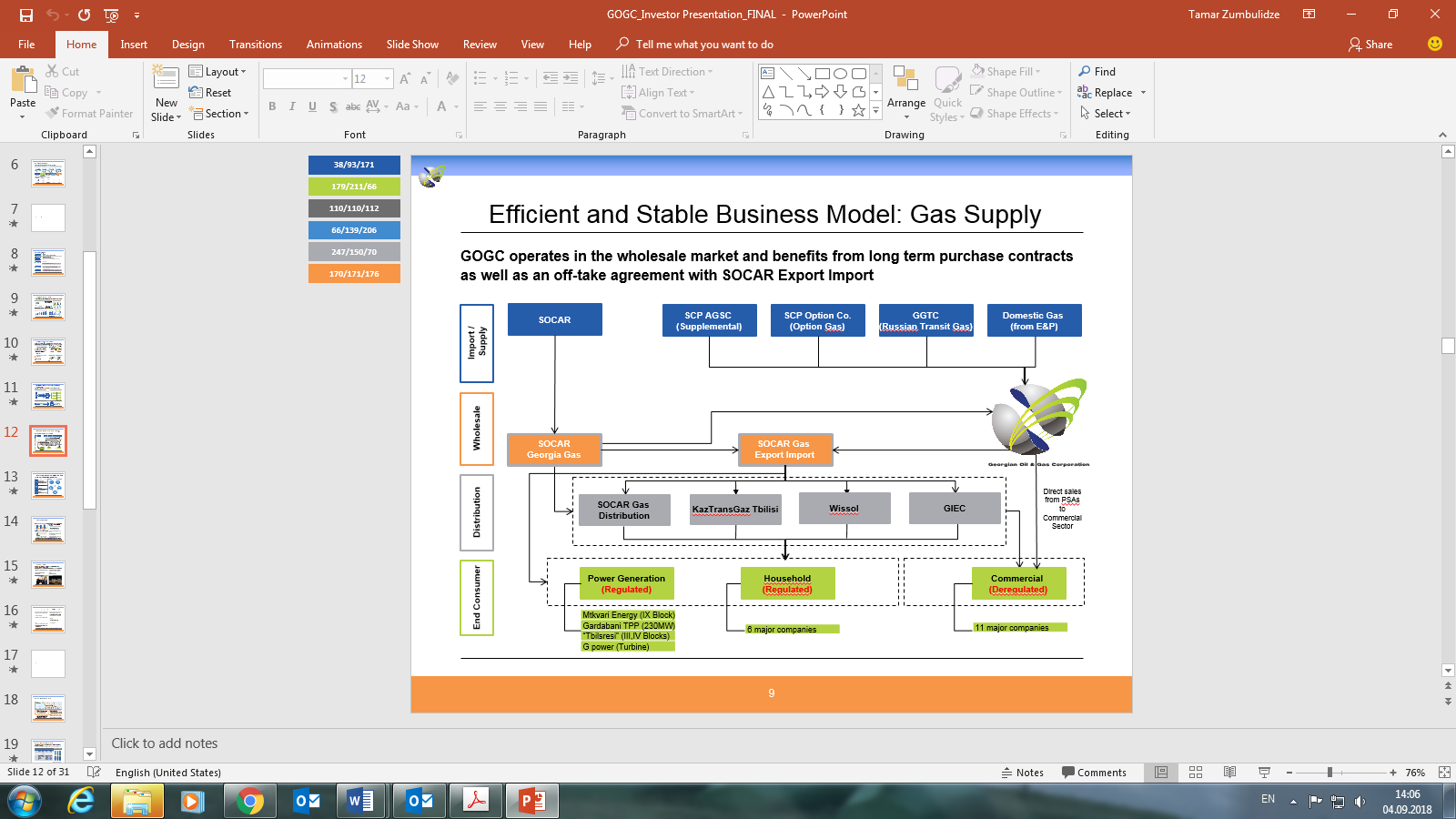Toggle Italic formatting

pos(292,106)
